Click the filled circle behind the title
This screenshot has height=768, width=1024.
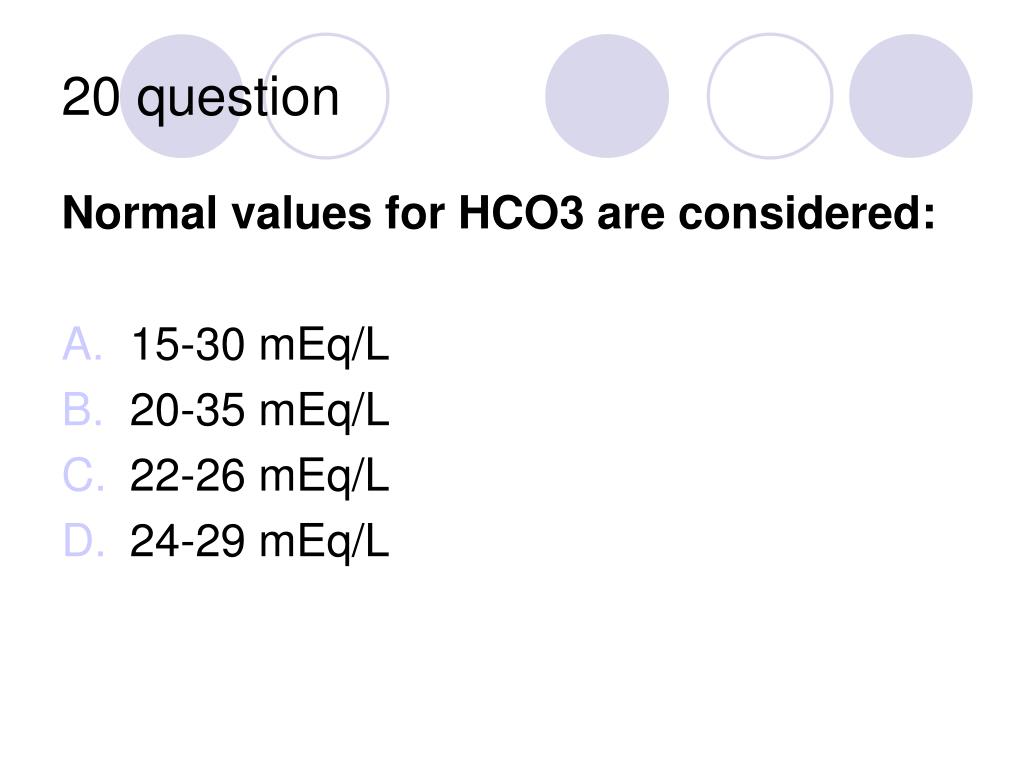coord(182,96)
